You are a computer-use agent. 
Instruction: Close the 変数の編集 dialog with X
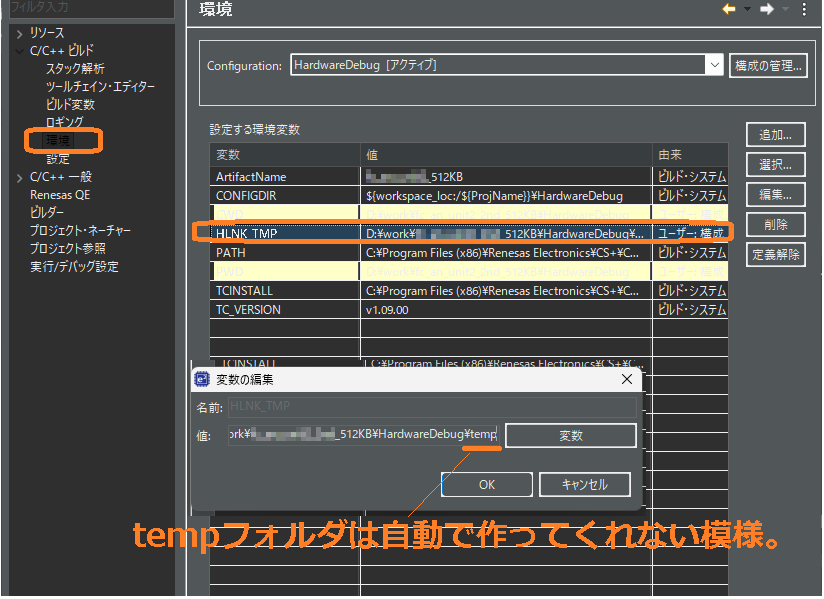627,379
